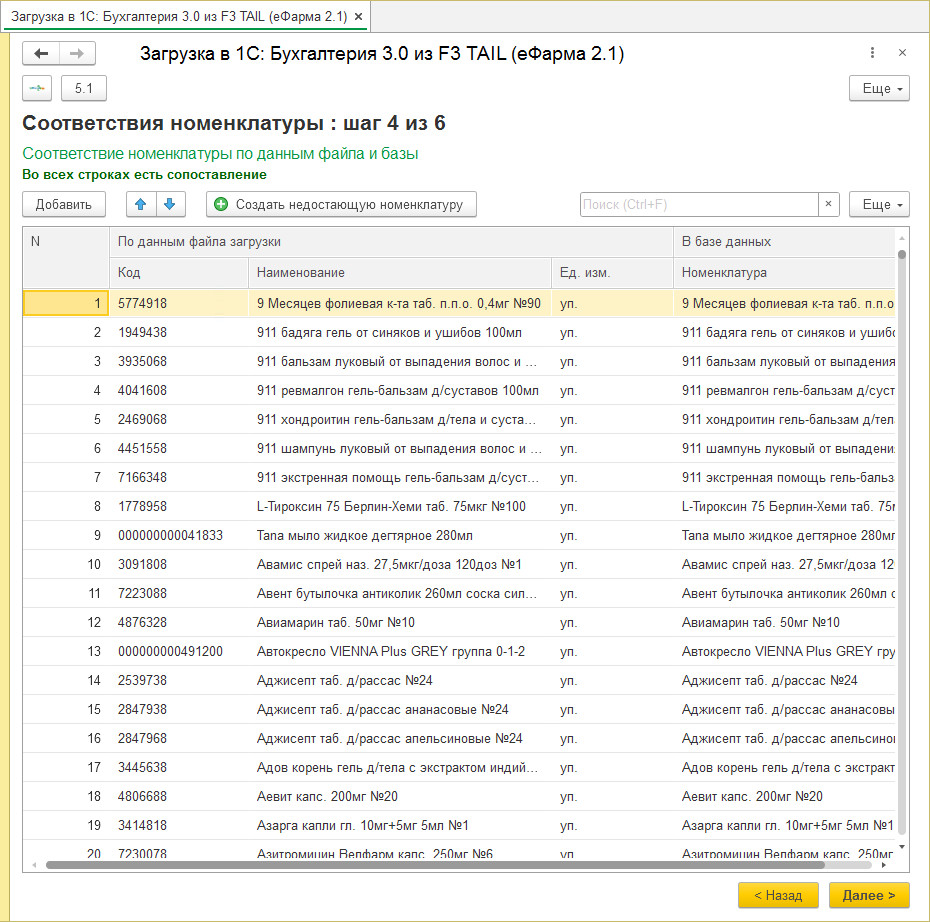
Task: Click the Добавить button
Action: coord(64,205)
